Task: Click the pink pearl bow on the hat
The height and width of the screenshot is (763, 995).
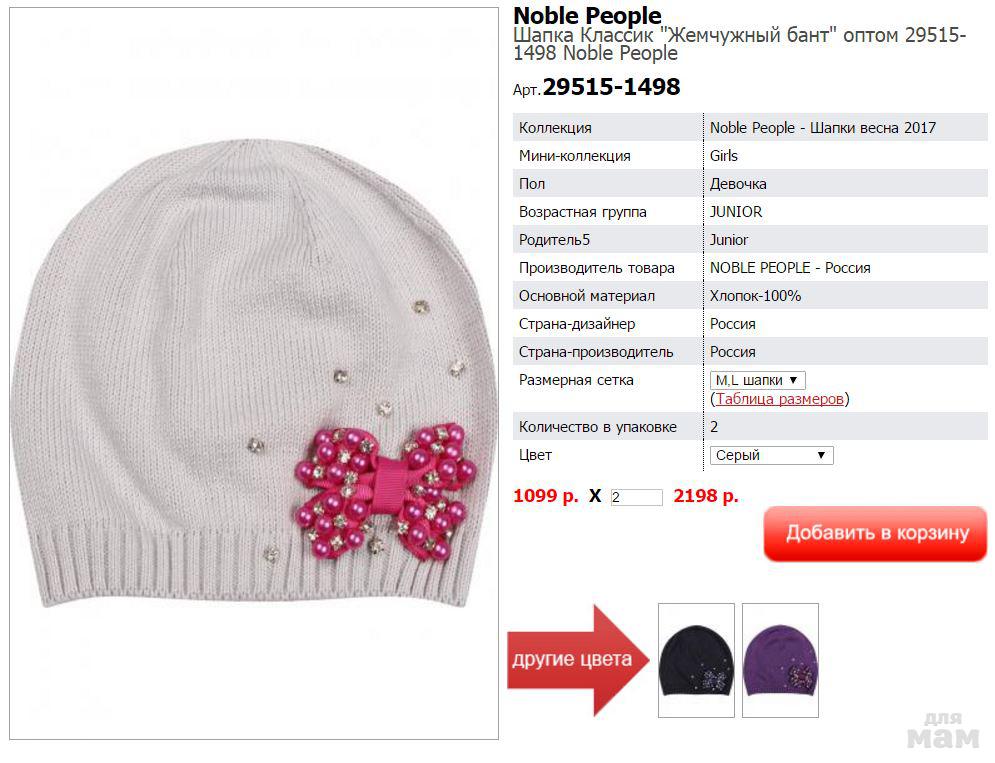Action: [x=379, y=487]
